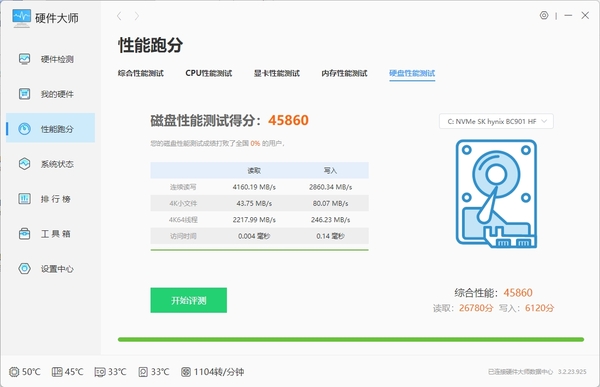Switch to 显卡性能测试 tab

pyautogui.click(x=277, y=73)
